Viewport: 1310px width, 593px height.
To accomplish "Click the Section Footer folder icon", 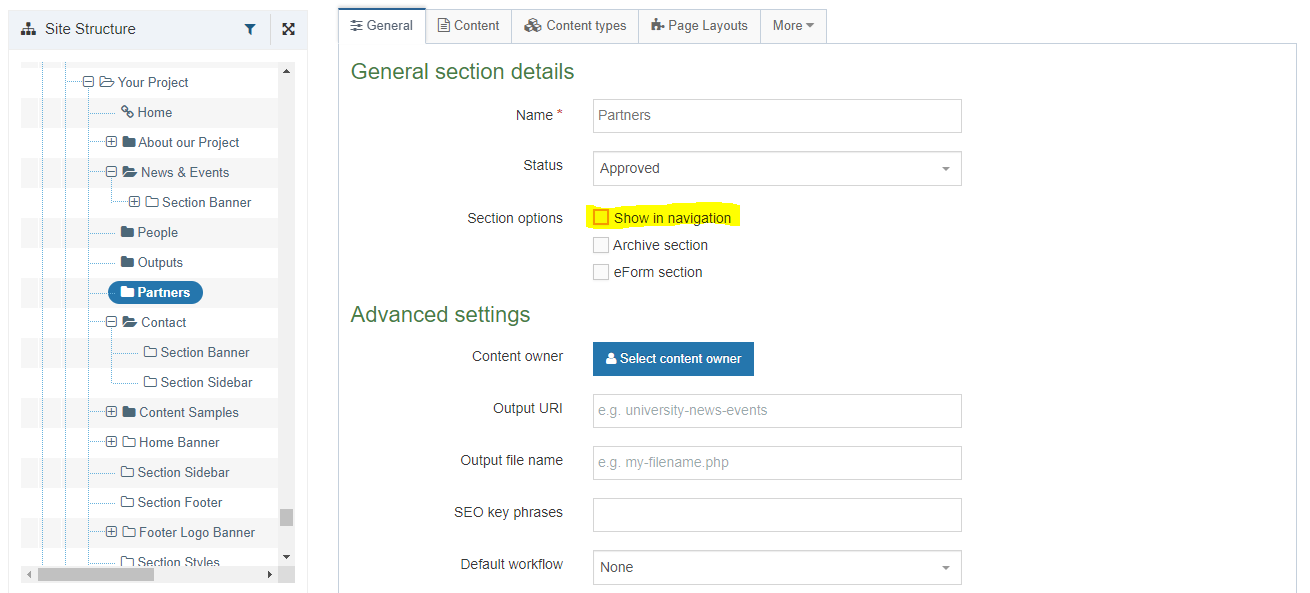I will click(127, 502).
